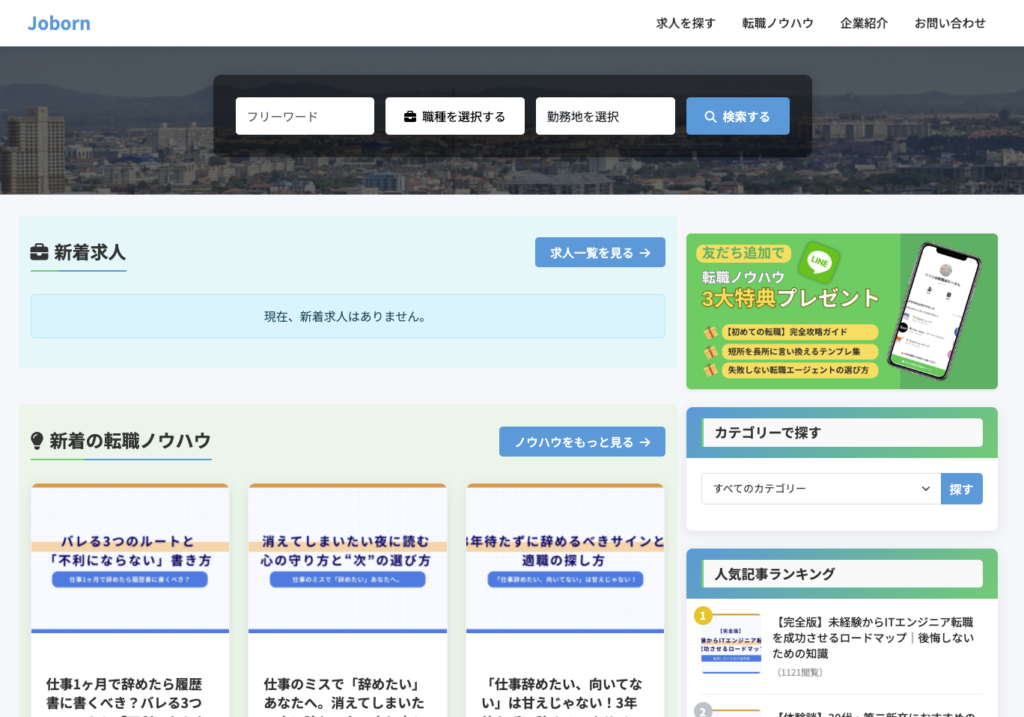Click the arrow icon on ノウハウをもっと見る
Viewport: 1024px width, 717px height.
(645, 442)
